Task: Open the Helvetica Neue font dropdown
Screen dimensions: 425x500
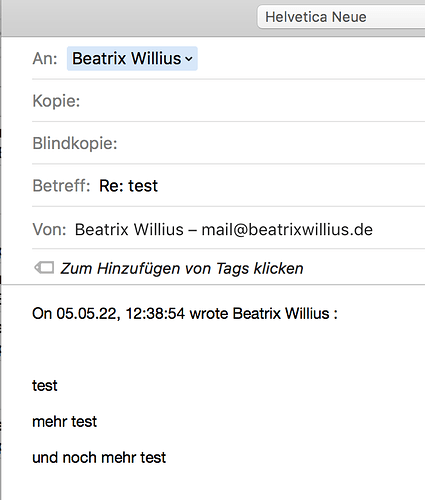Action: 341,17
